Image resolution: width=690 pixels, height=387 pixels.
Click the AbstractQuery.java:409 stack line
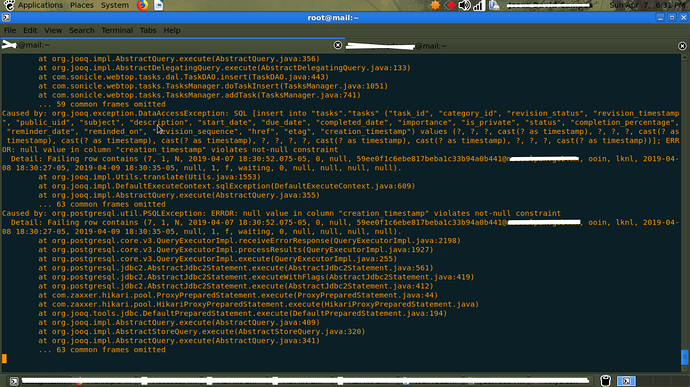coord(179,322)
